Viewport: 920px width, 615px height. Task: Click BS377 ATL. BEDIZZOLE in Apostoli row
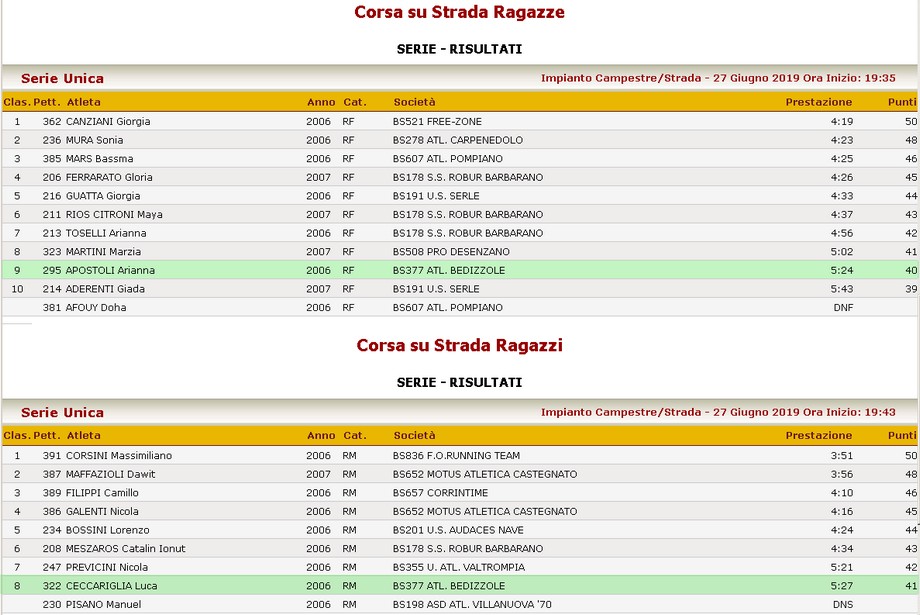click(449, 271)
